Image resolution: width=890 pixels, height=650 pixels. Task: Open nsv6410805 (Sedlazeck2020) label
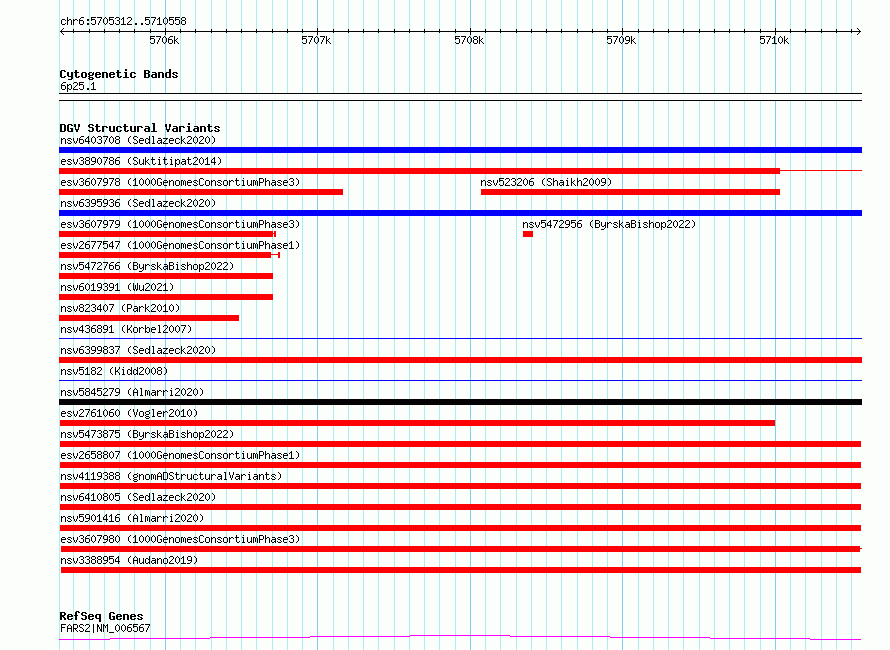pos(138,497)
